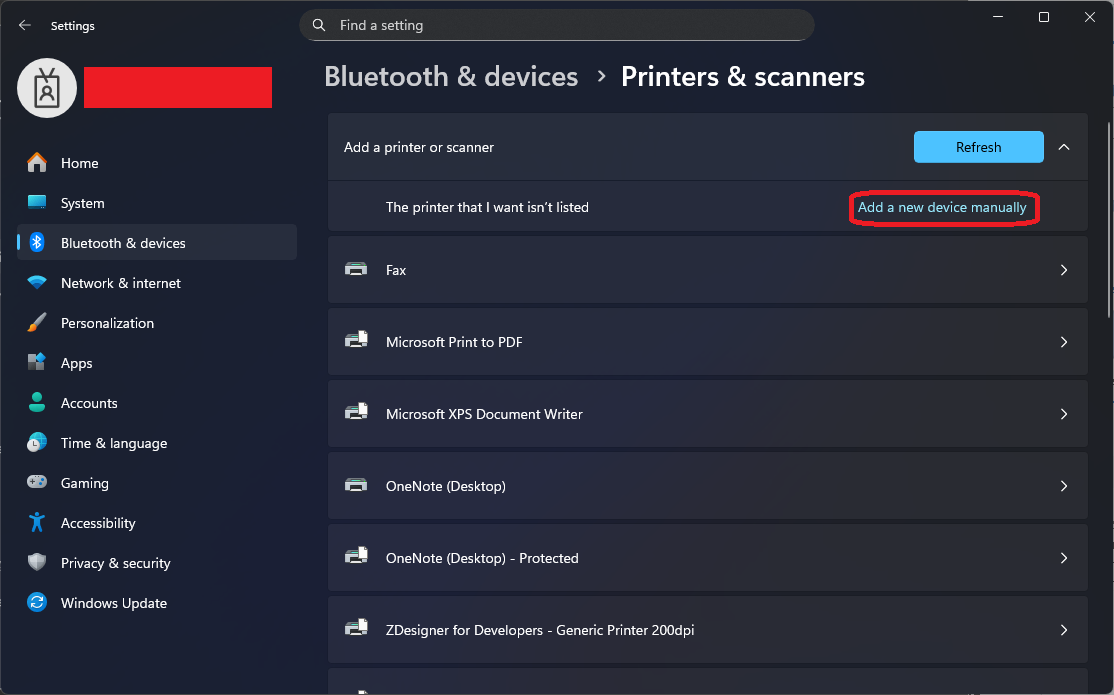Click the Time & language clock icon

point(37,443)
